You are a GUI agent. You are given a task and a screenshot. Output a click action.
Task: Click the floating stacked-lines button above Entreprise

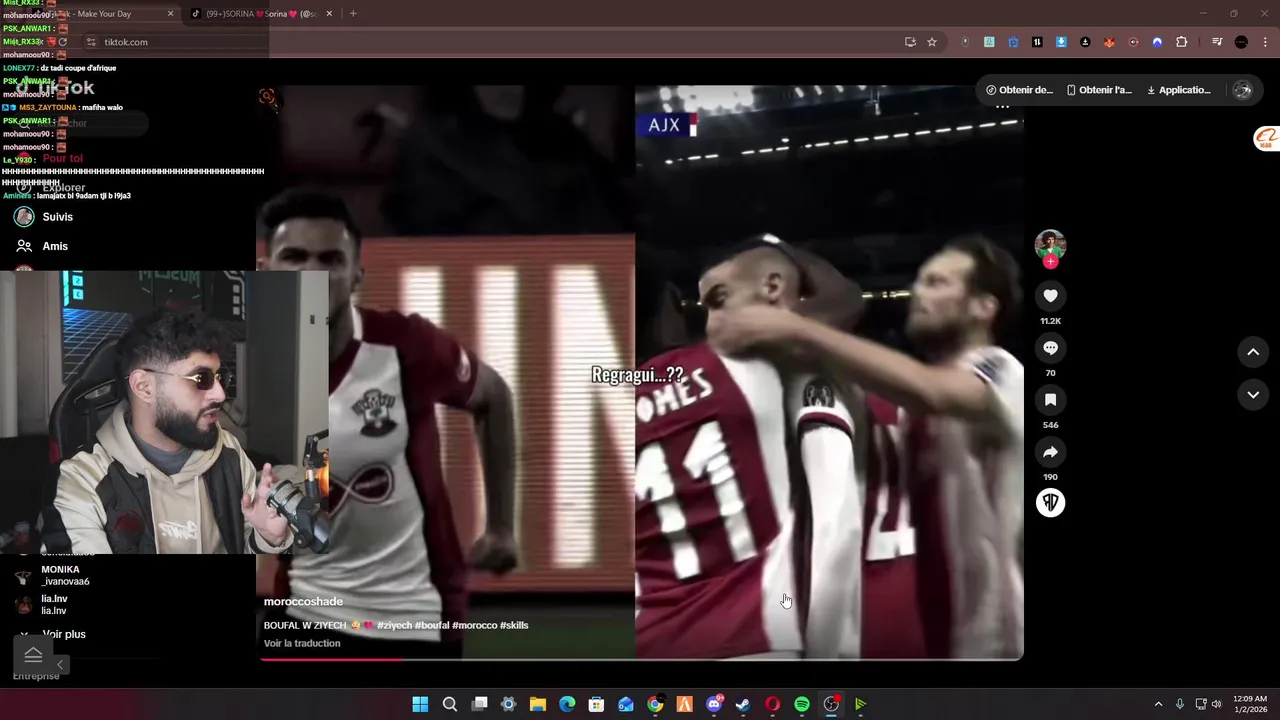[33, 655]
